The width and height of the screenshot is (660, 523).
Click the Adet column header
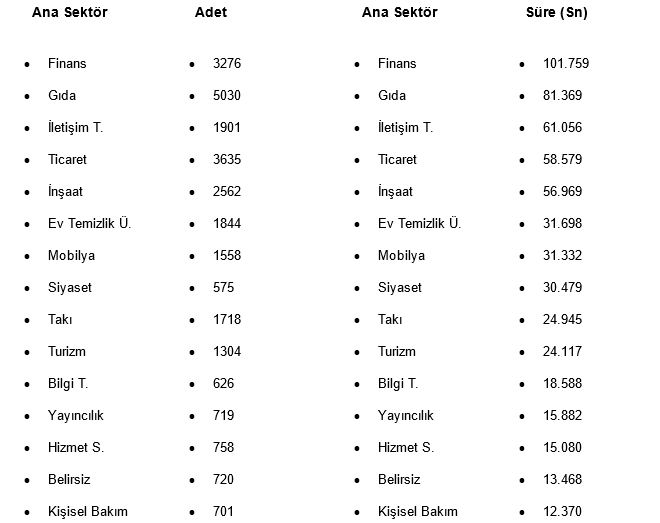click(x=210, y=13)
